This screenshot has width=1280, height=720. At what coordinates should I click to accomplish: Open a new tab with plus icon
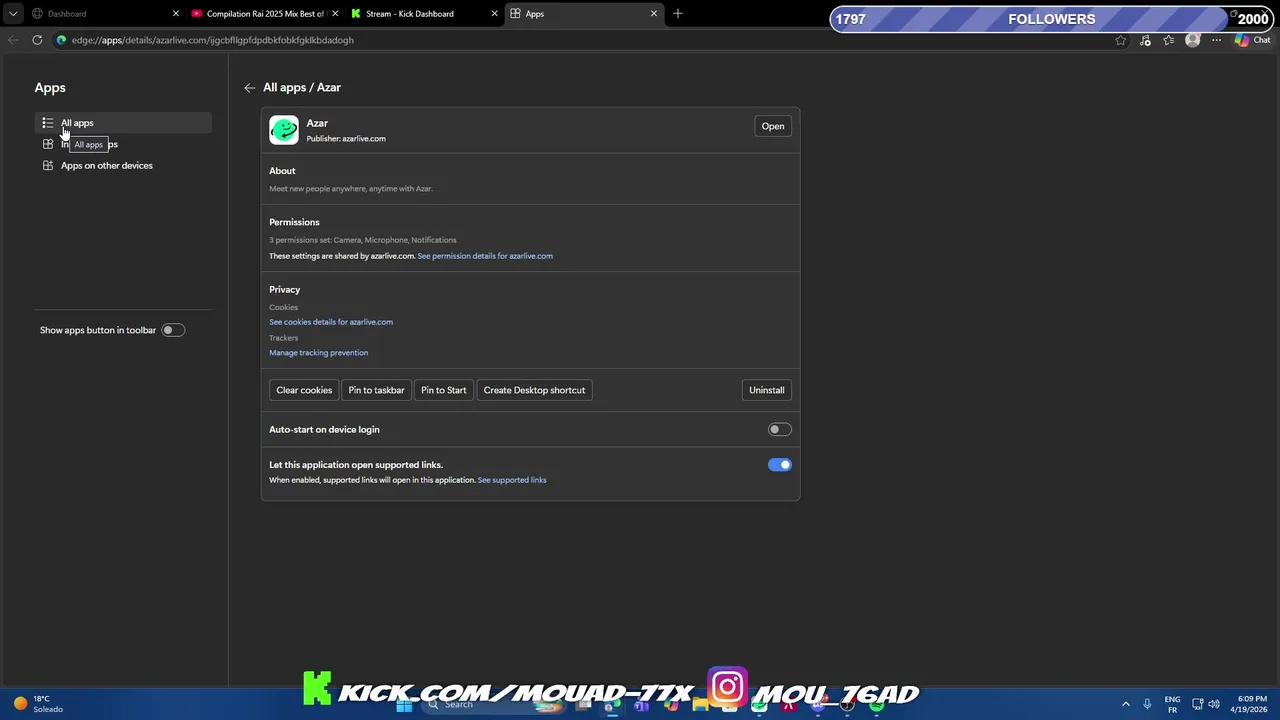tap(678, 13)
